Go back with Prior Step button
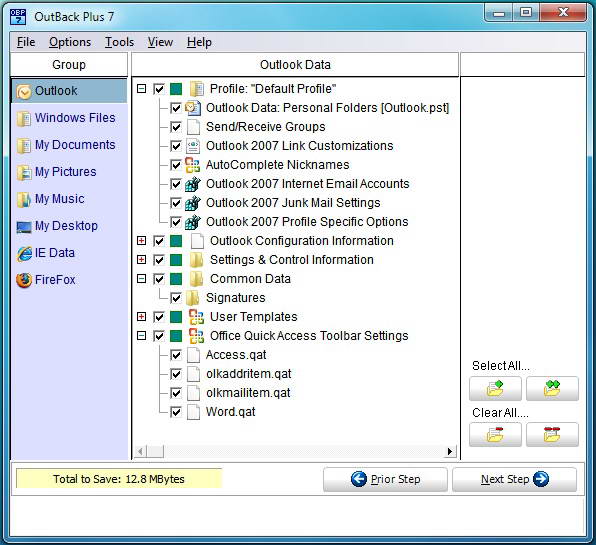Image resolution: width=596 pixels, height=545 pixels. point(385,479)
